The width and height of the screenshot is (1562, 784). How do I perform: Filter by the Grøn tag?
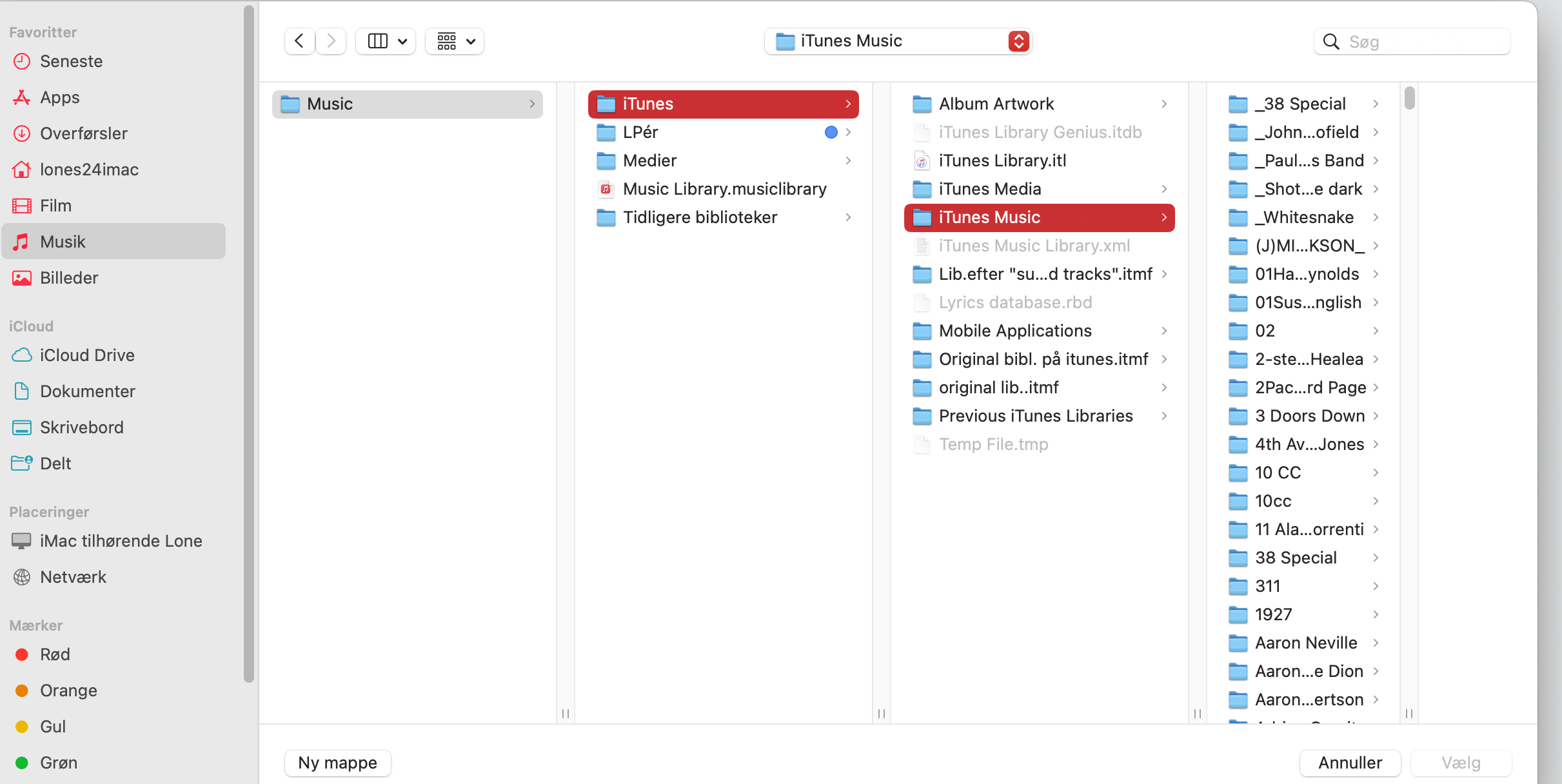114,763
